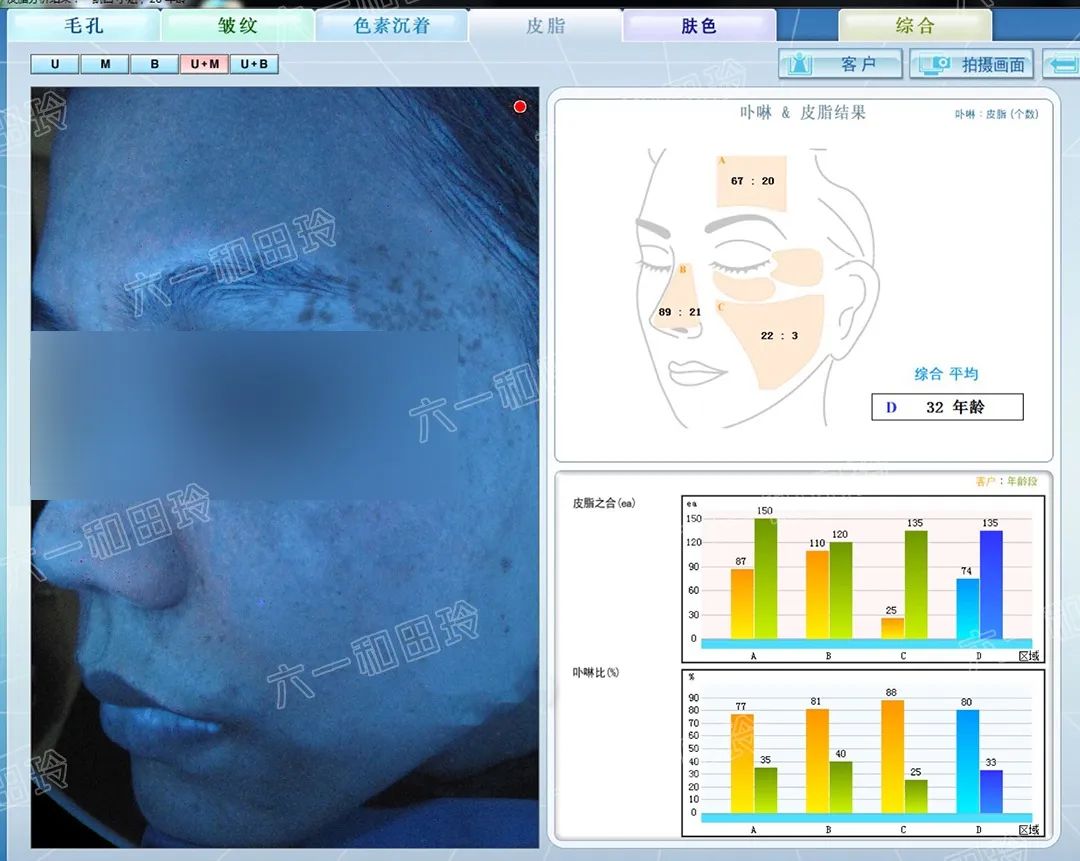Switch to M mode
The height and width of the screenshot is (861, 1080).
click(x=104, y=63)
